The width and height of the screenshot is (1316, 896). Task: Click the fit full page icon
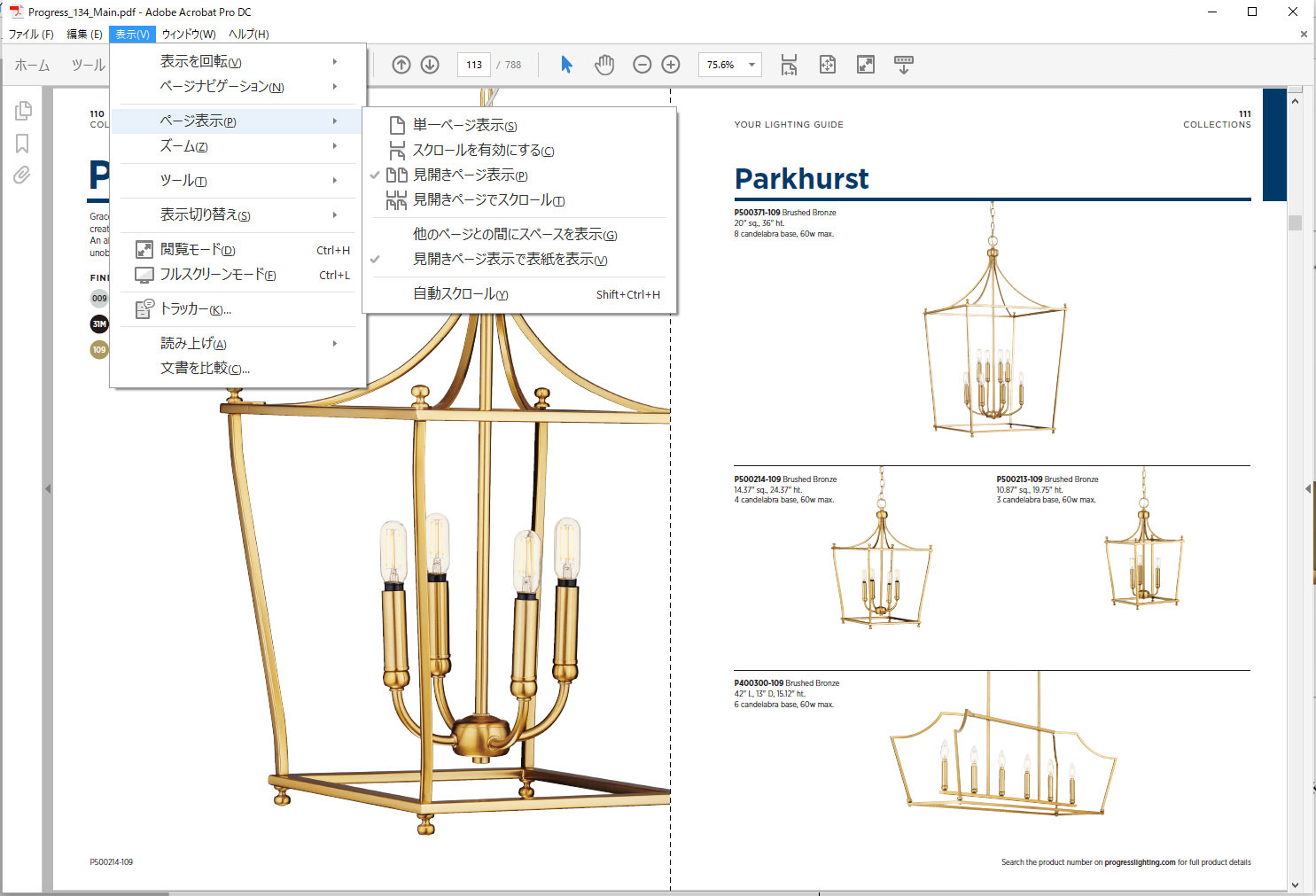828,65
